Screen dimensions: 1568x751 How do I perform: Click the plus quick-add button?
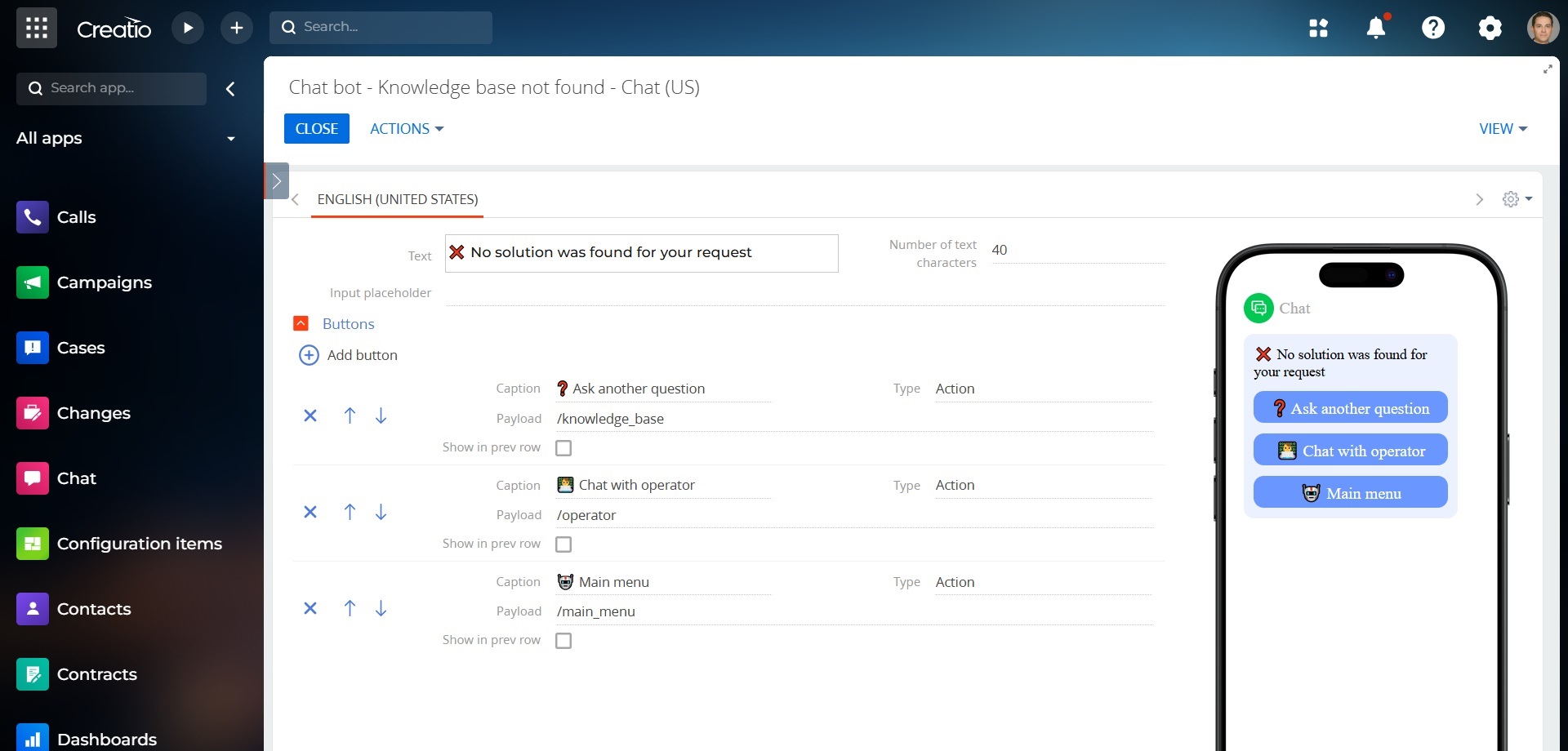237,28
